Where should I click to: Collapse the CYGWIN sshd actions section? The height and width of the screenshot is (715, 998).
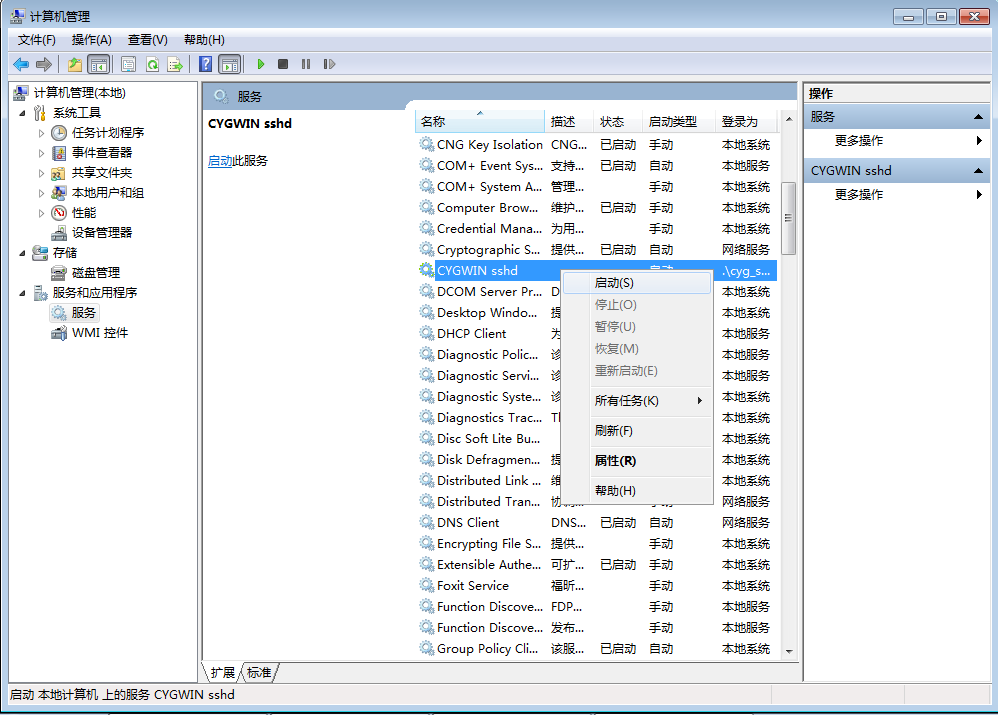(978, 171)
